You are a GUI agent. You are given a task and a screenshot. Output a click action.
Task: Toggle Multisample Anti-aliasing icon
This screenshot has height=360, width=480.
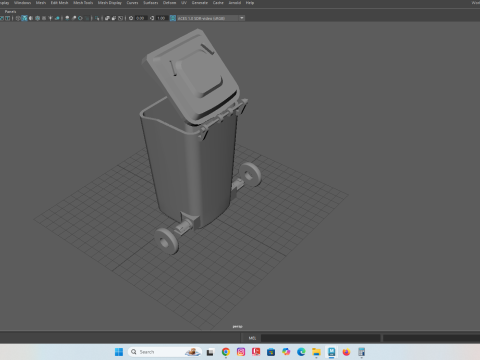click(x=80, y=18)
